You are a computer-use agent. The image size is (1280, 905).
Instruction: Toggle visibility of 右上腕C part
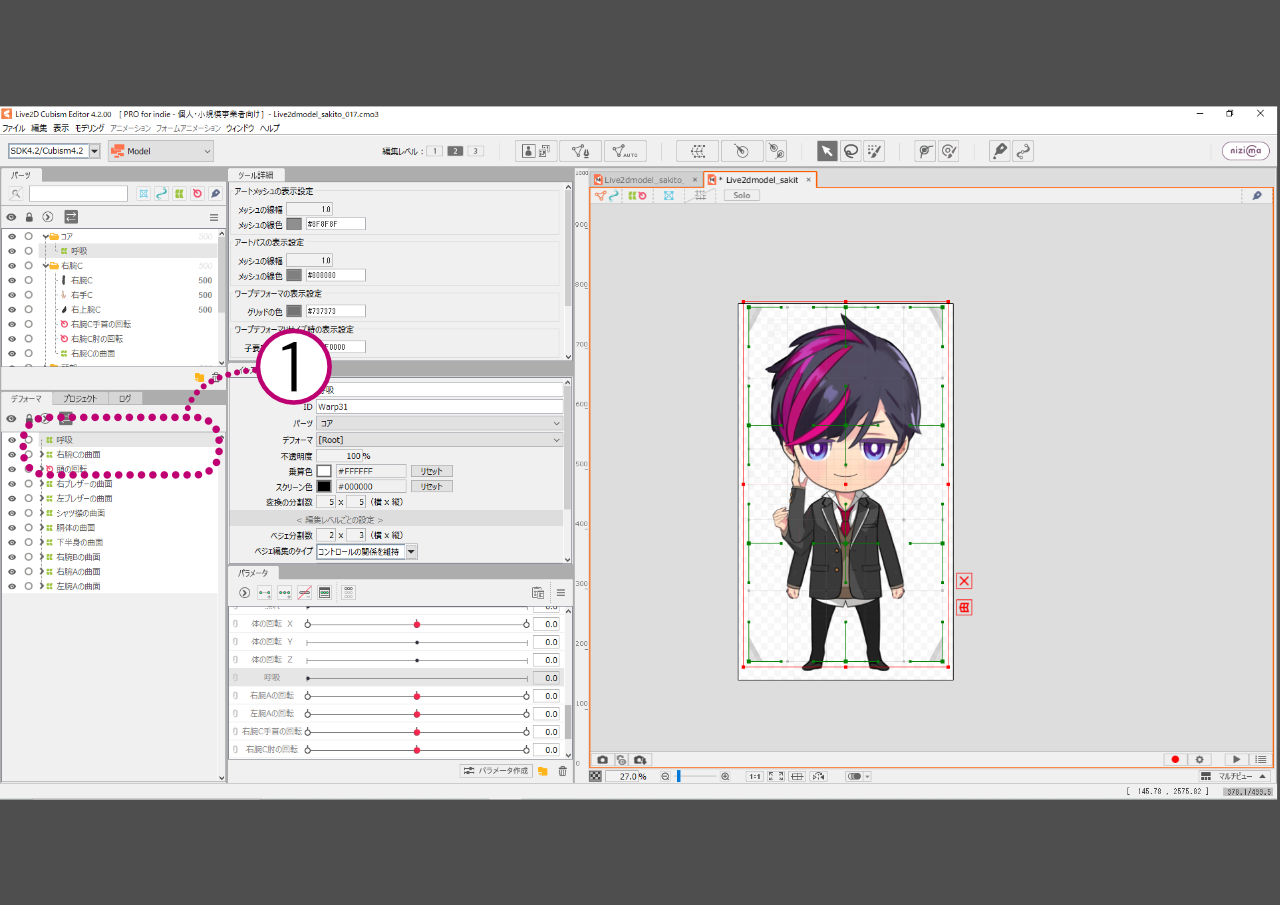click(x=12, y=310)
